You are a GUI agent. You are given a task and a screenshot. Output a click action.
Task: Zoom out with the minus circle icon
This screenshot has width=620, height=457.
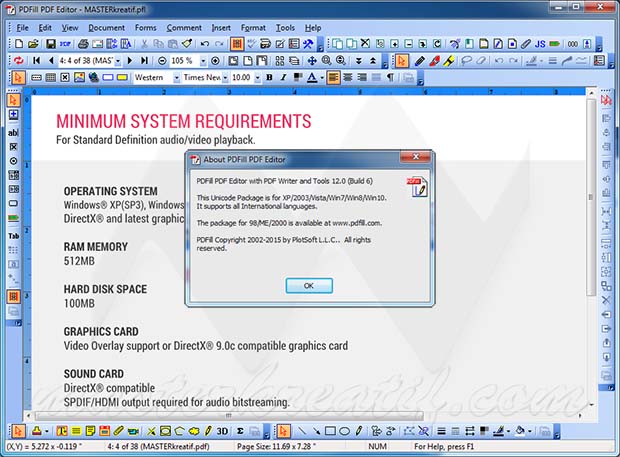(x=162, y=60)
